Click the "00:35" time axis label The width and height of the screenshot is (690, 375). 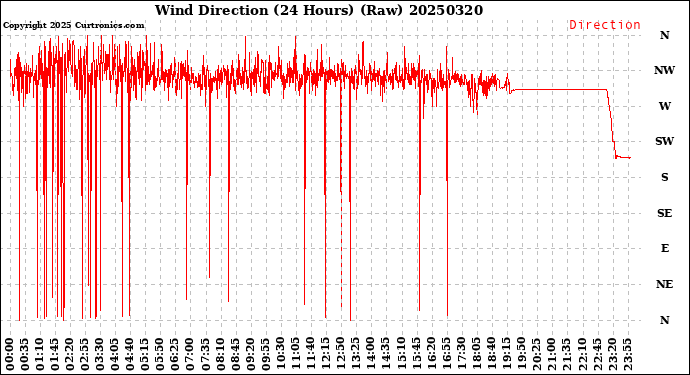25,355
